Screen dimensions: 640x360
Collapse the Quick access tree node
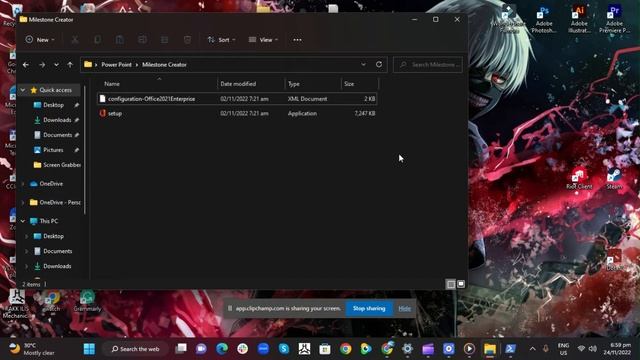tap(23, 90)
